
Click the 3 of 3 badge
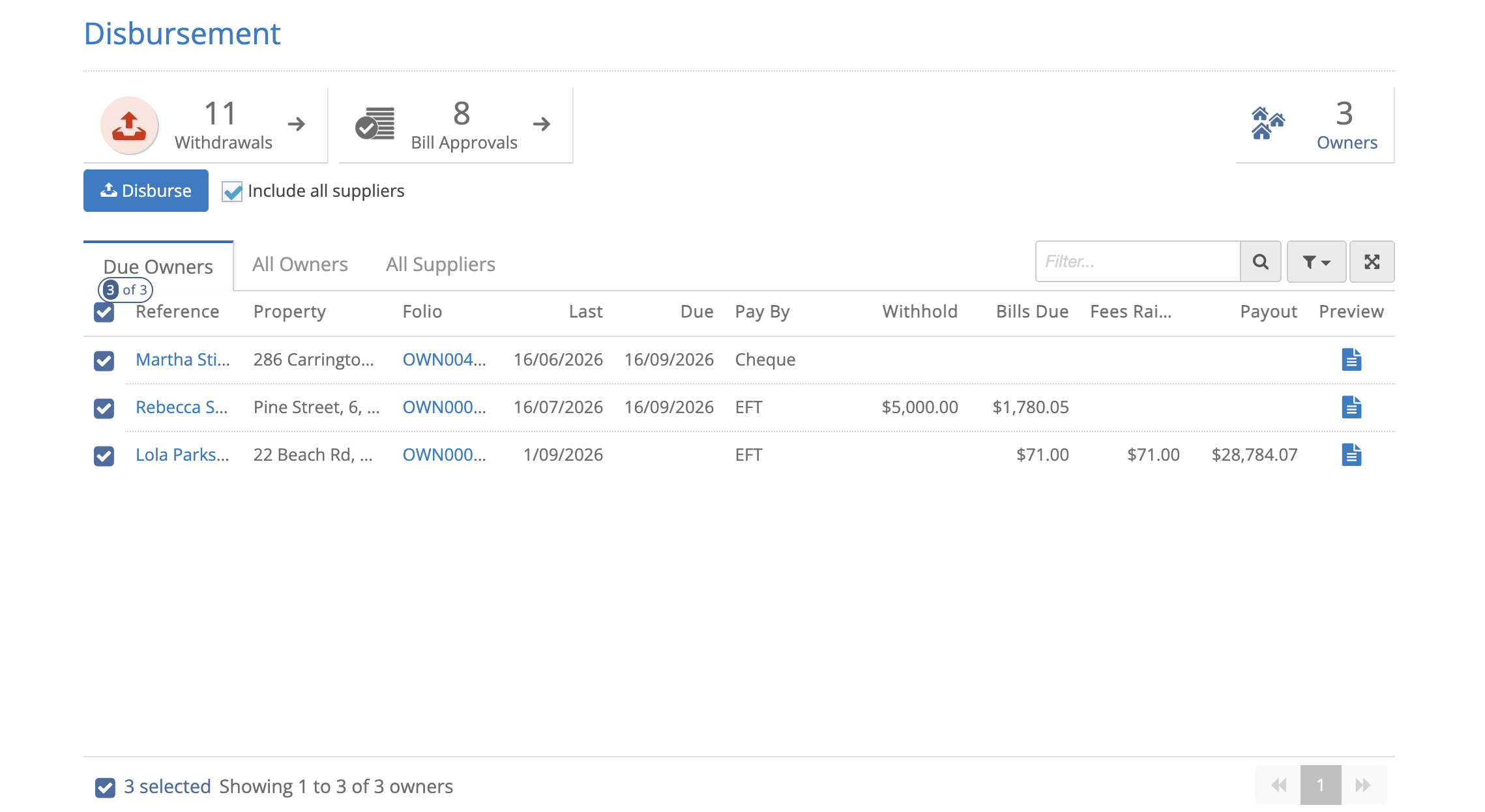126,290
